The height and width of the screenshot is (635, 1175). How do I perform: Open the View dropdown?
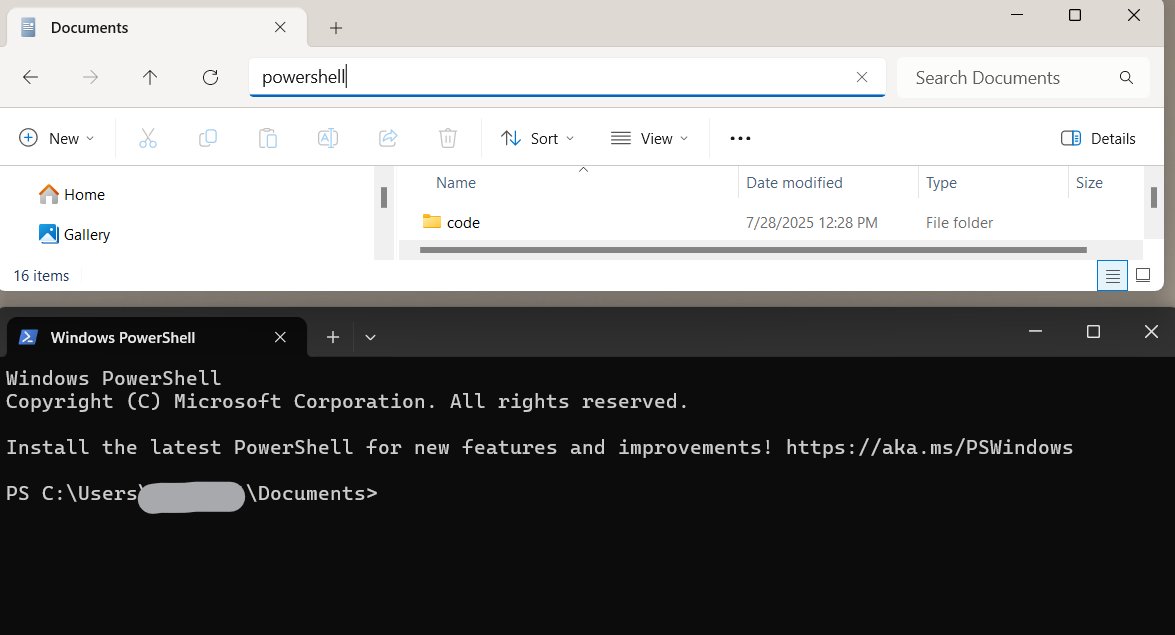click(649, 138)
